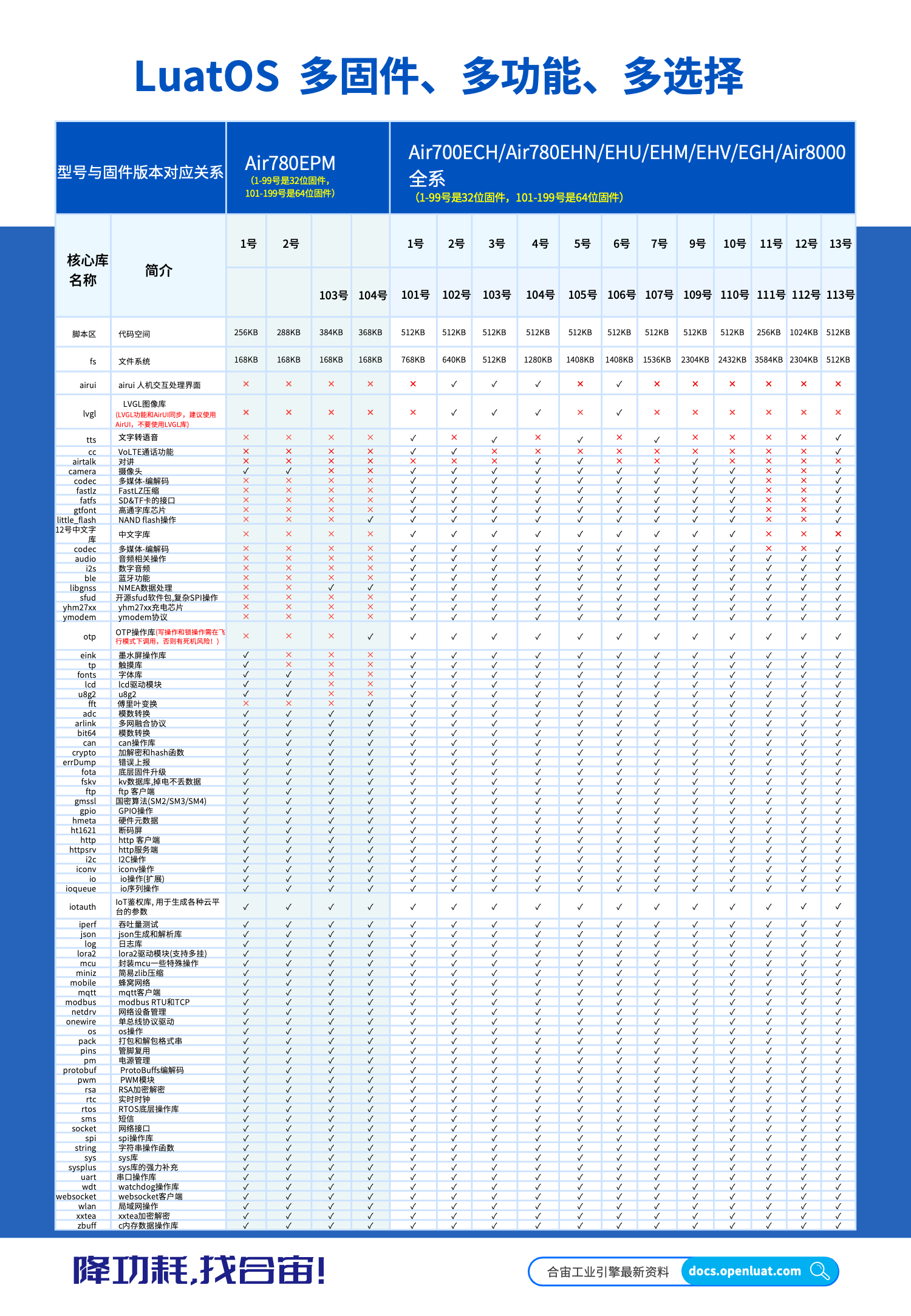Viewport: 911px width, 1316px height.
Task: Select the little_flash library row name
Action: [x=77, y=520]
